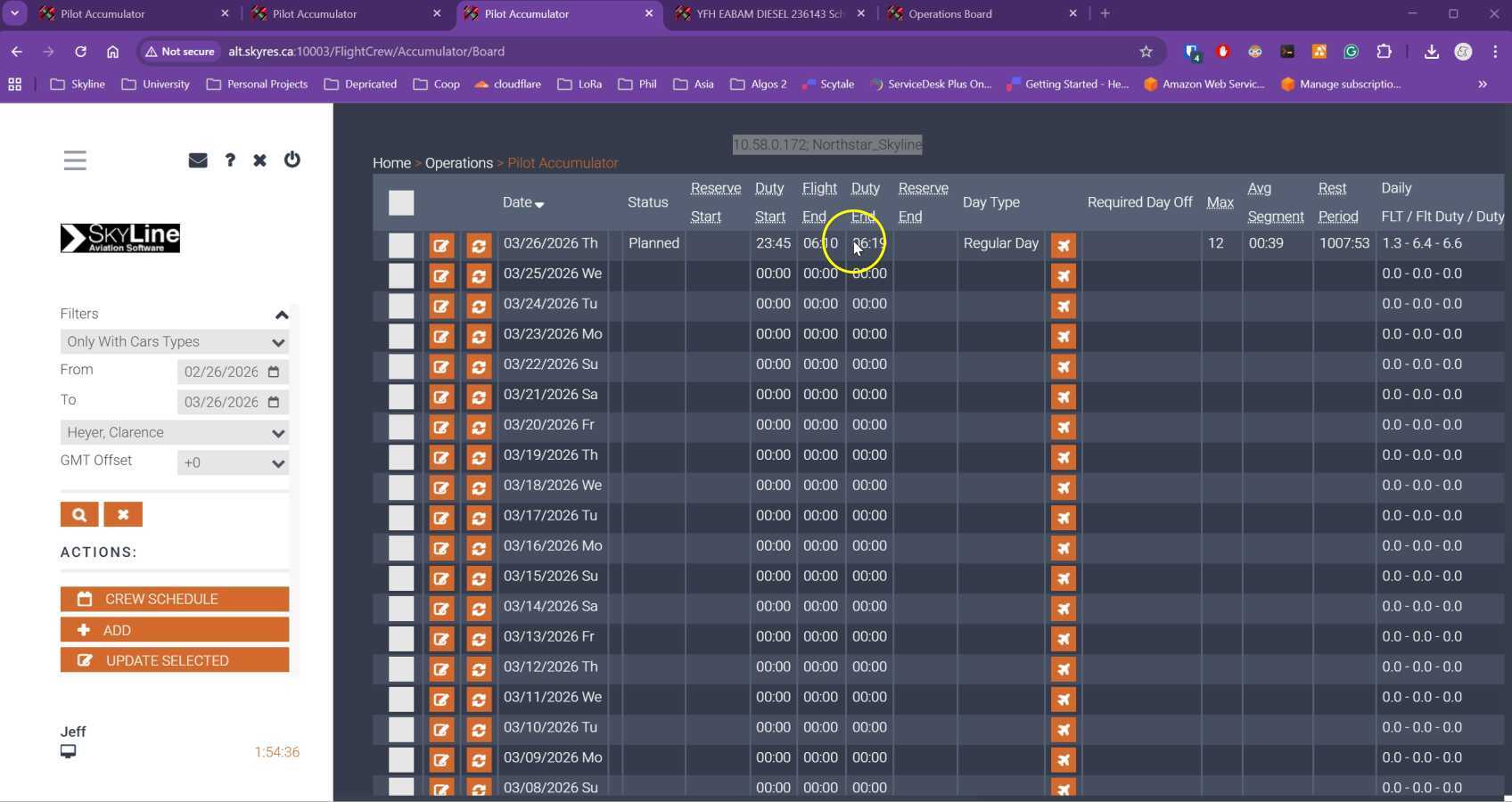
Task: Click the From date input field
Action: [x=223, y=372]
